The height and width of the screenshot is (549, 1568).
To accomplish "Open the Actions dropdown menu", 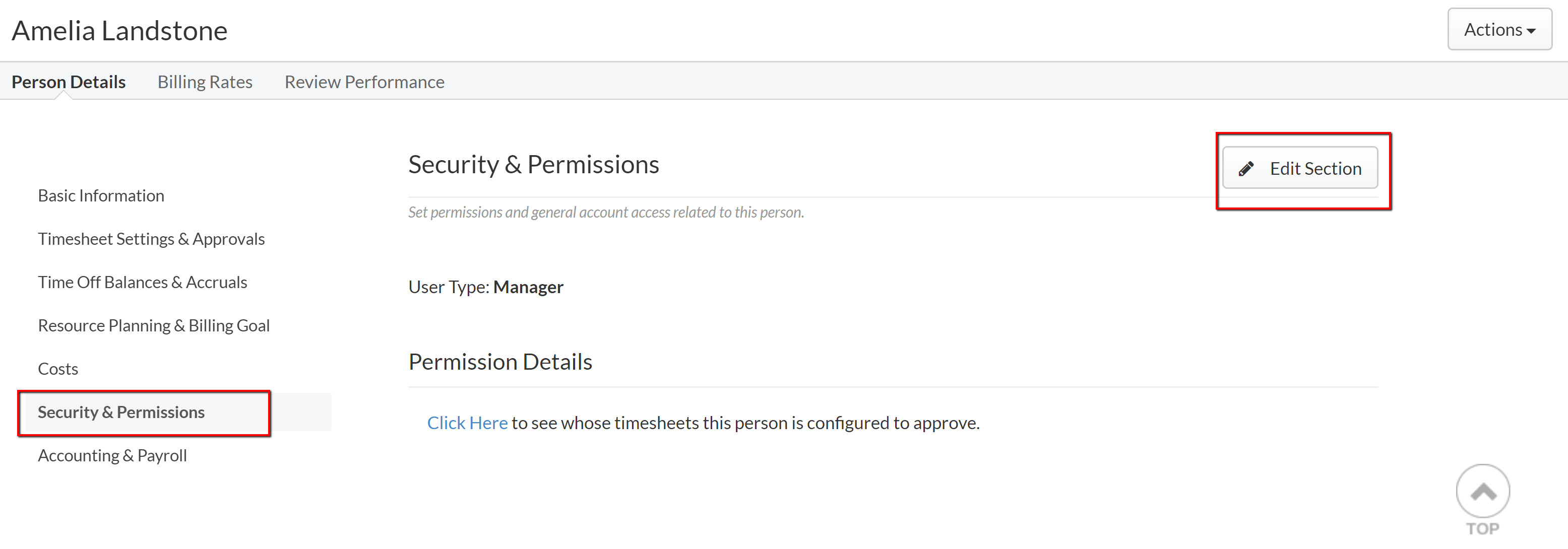I will pos(1499,29).
